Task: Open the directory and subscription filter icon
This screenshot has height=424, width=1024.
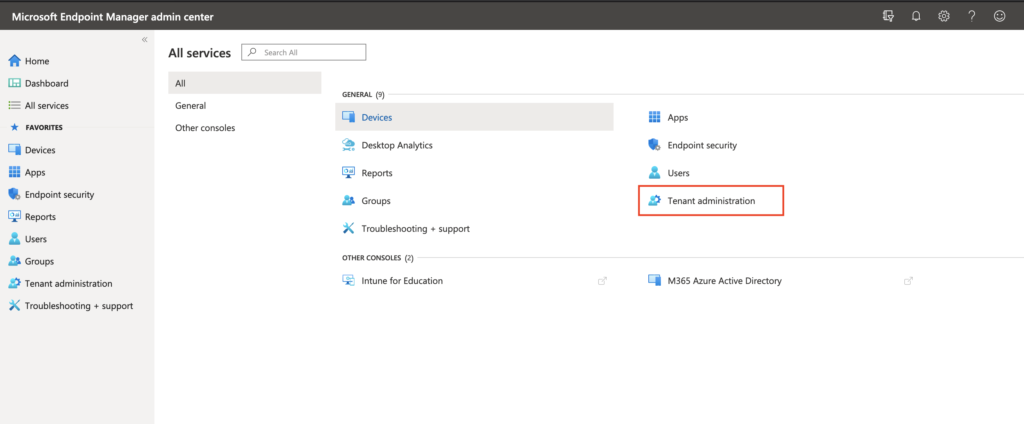Action: coord(888,16)
